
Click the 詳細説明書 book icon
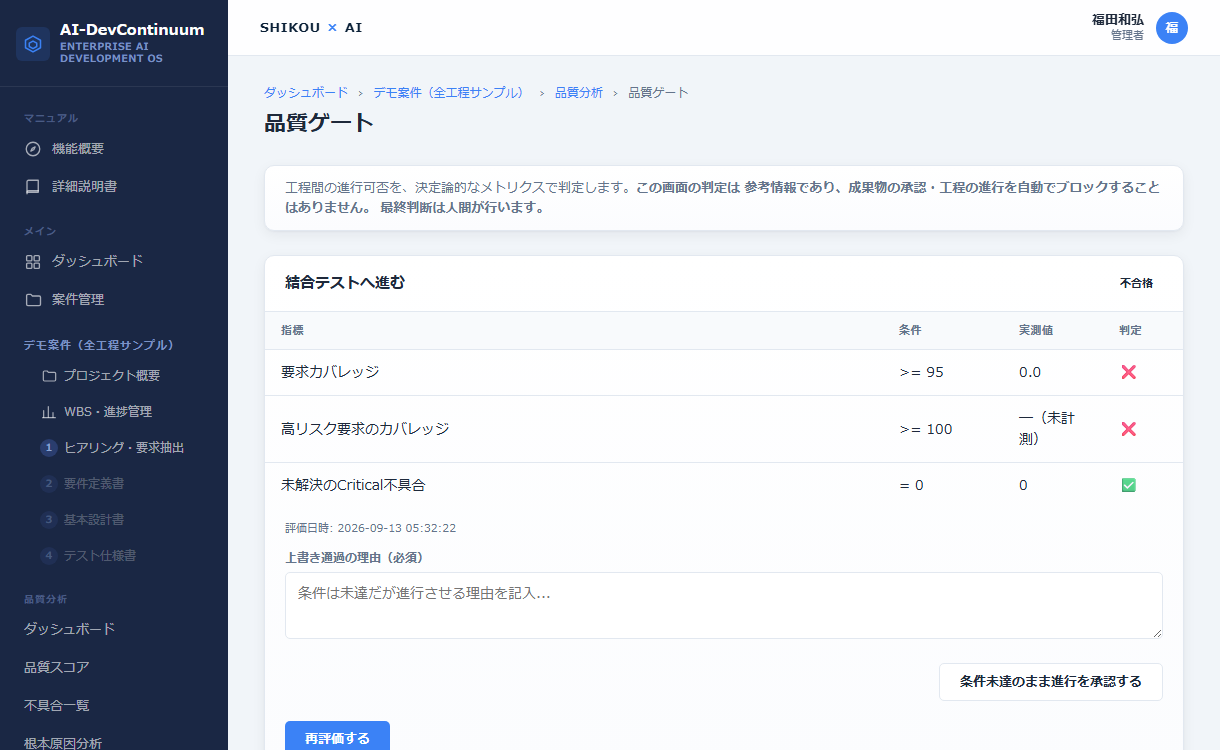(x=33, y=186)
